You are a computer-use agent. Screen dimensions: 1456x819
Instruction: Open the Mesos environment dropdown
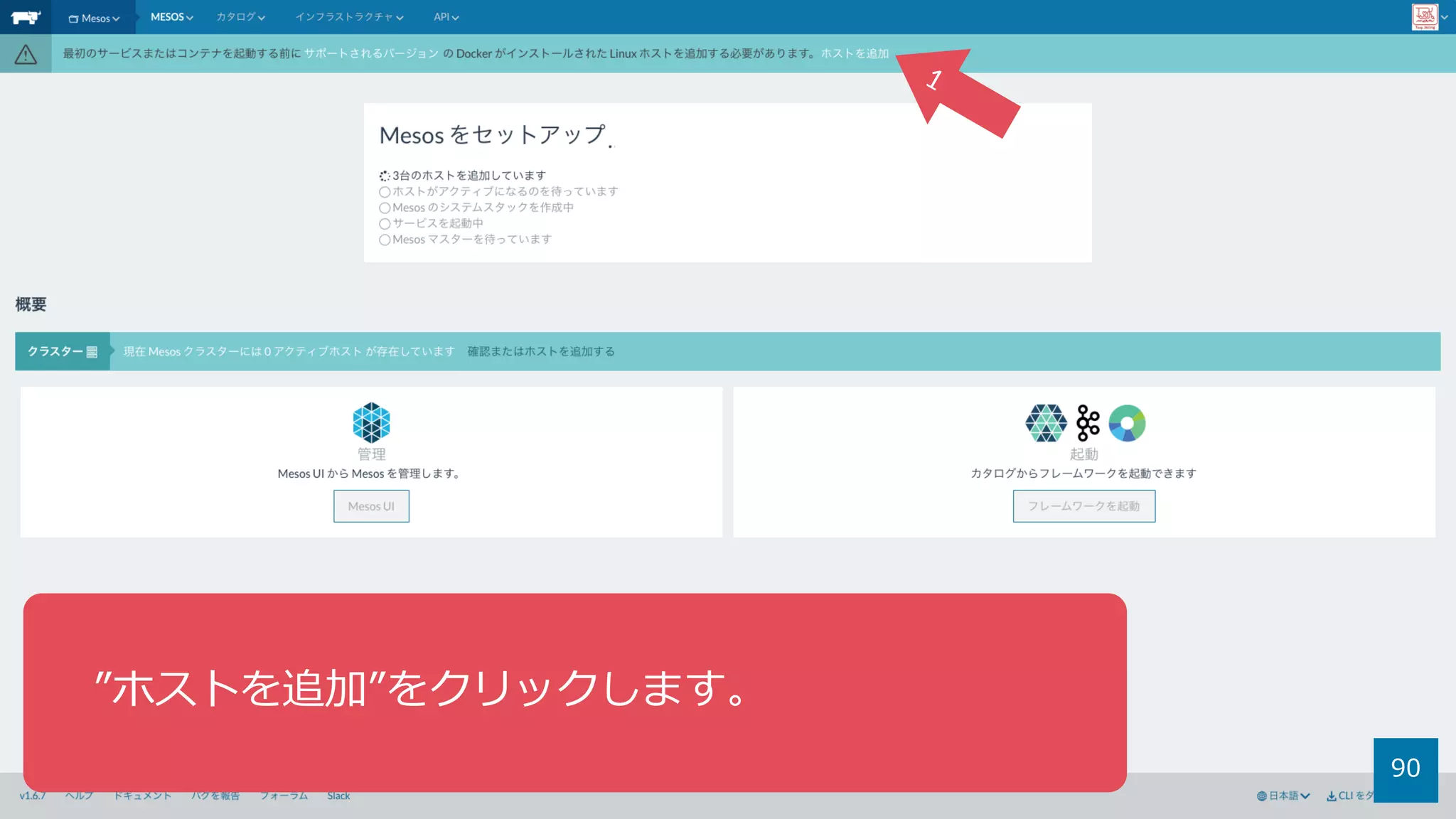94,18
